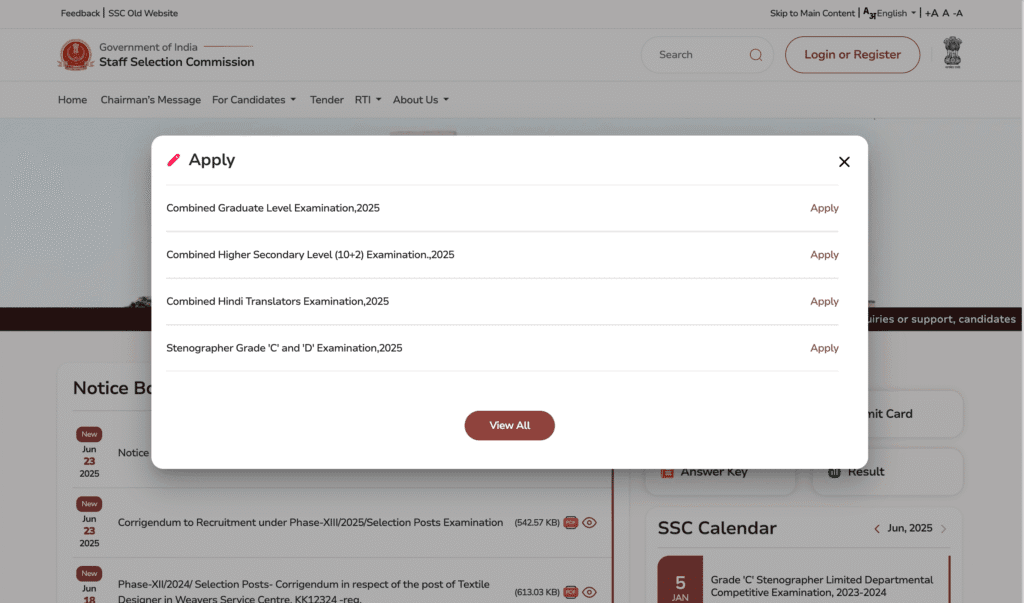The height and width of the screenshot is (603, 1024).
Task: Apply for Combined Higher Secondary Level Examination
Action: (824, 255)
